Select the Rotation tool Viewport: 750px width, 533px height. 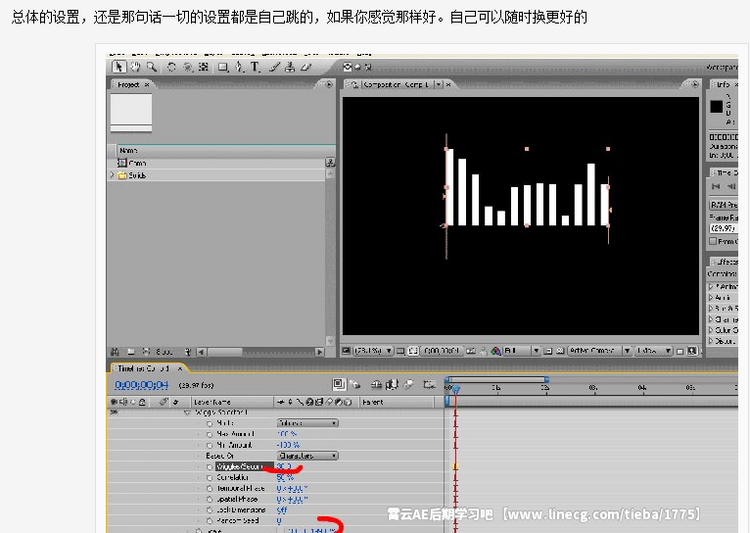(x=171, y=67)
